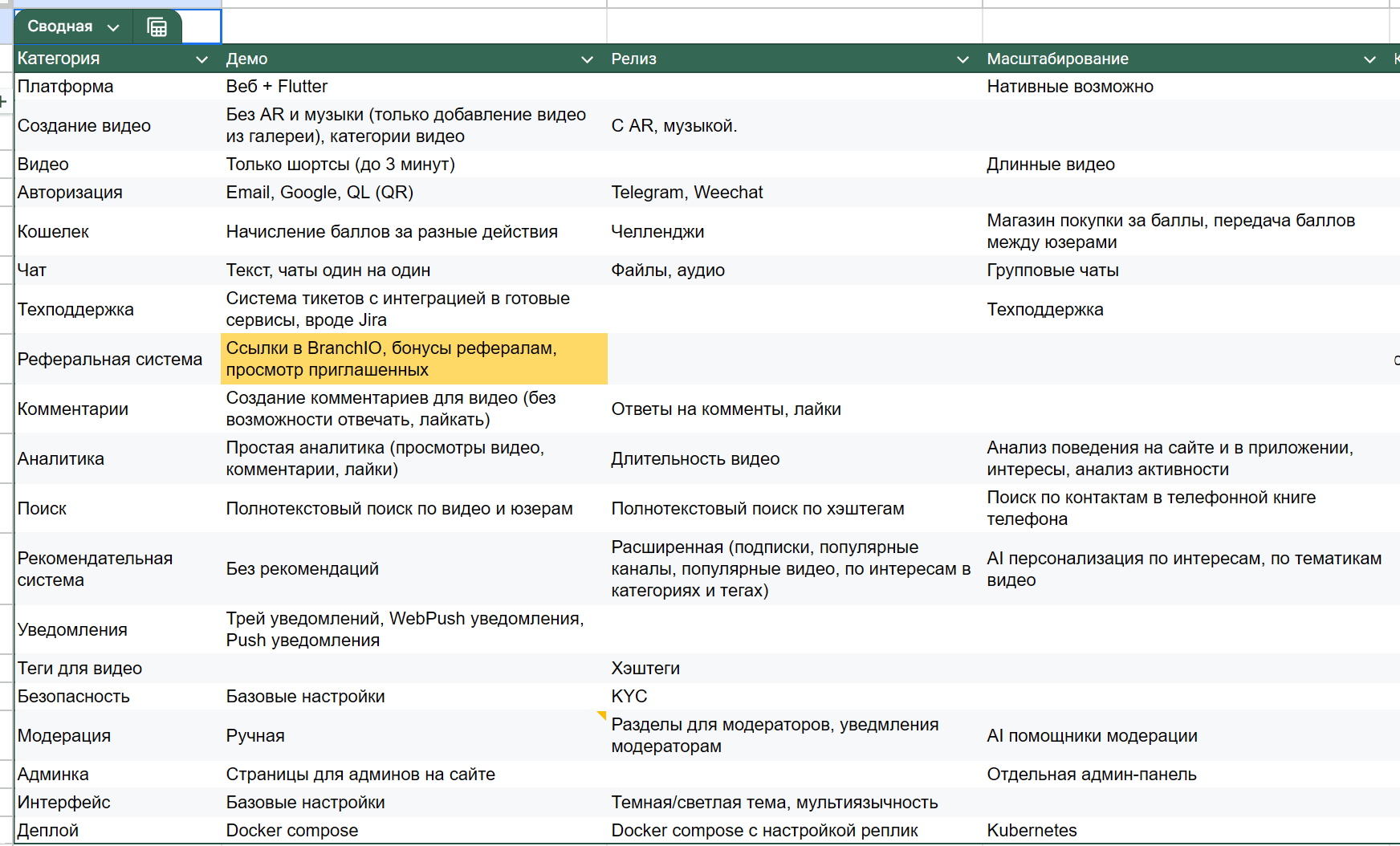Image resolution: width=1400 pixels, height=846 pixels.
Task: Select the Групповые чаты cell
Action: [1052, 270]
